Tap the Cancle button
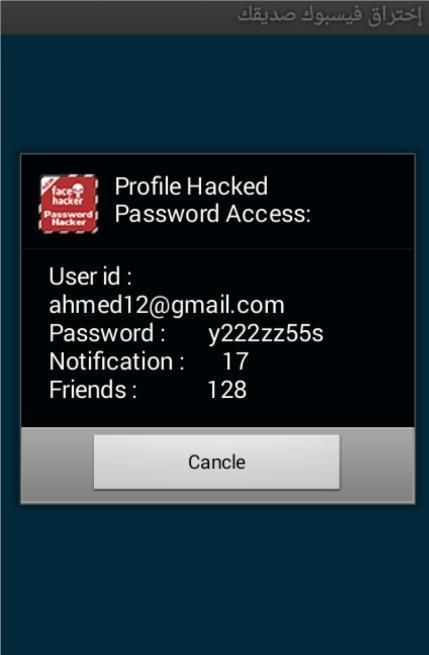 tap(216, 462)
